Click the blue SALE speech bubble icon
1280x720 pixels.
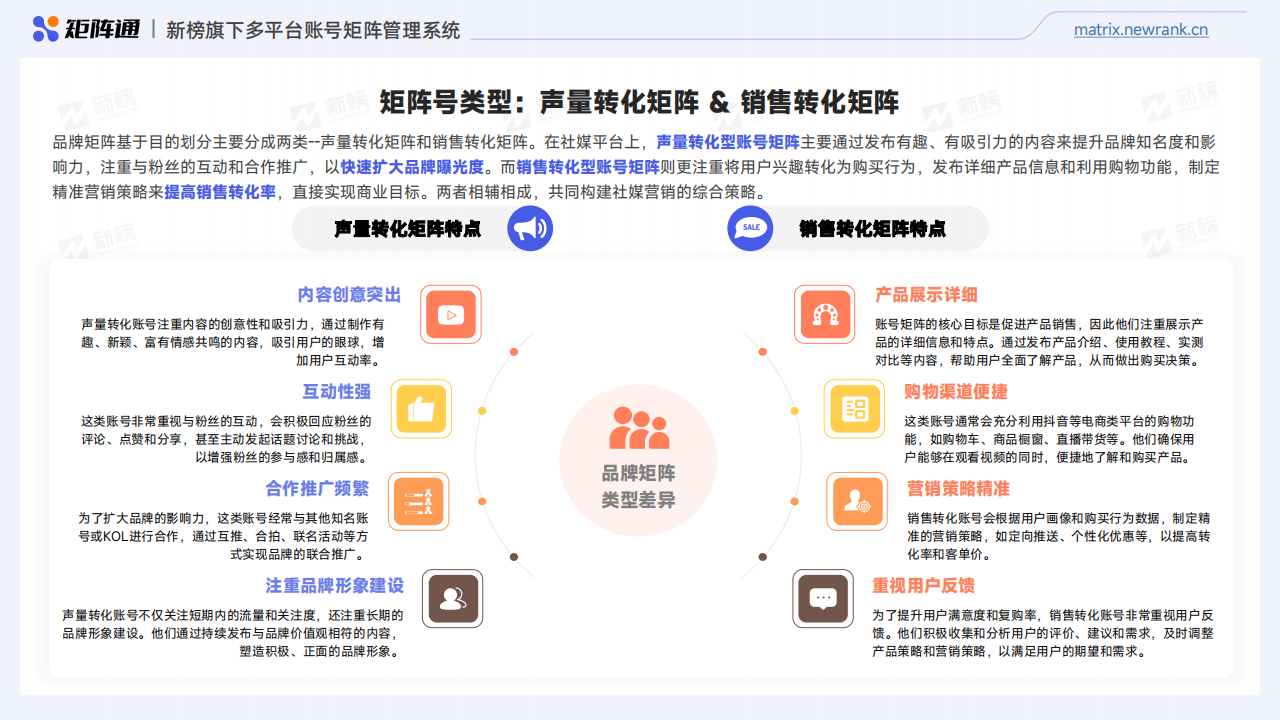click(x=750, y=229)
